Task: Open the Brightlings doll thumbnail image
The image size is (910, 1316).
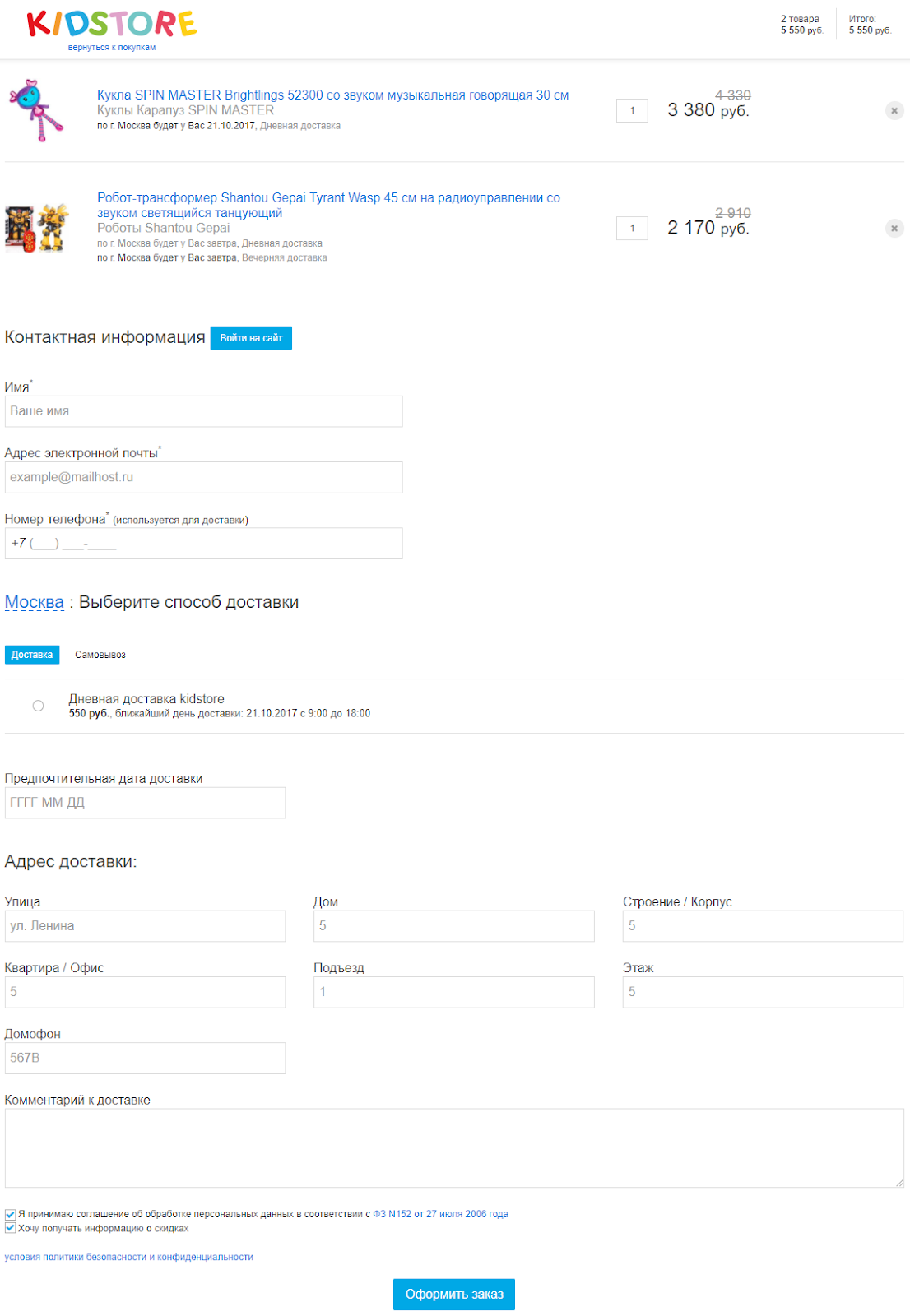Action: coord(37,110)
